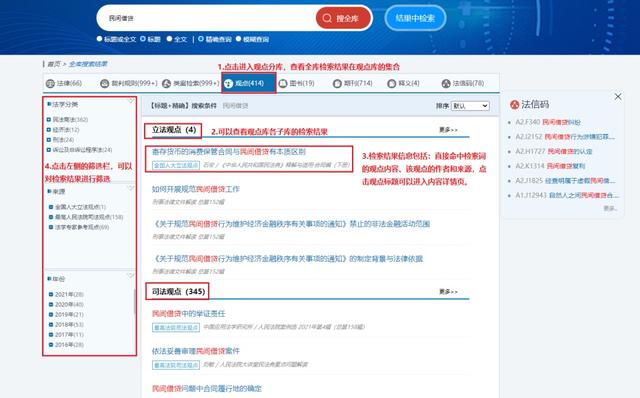Focus the search box containing 民间借贷
The height and width of the screenshot is (398, 640).
click(206, 18)
